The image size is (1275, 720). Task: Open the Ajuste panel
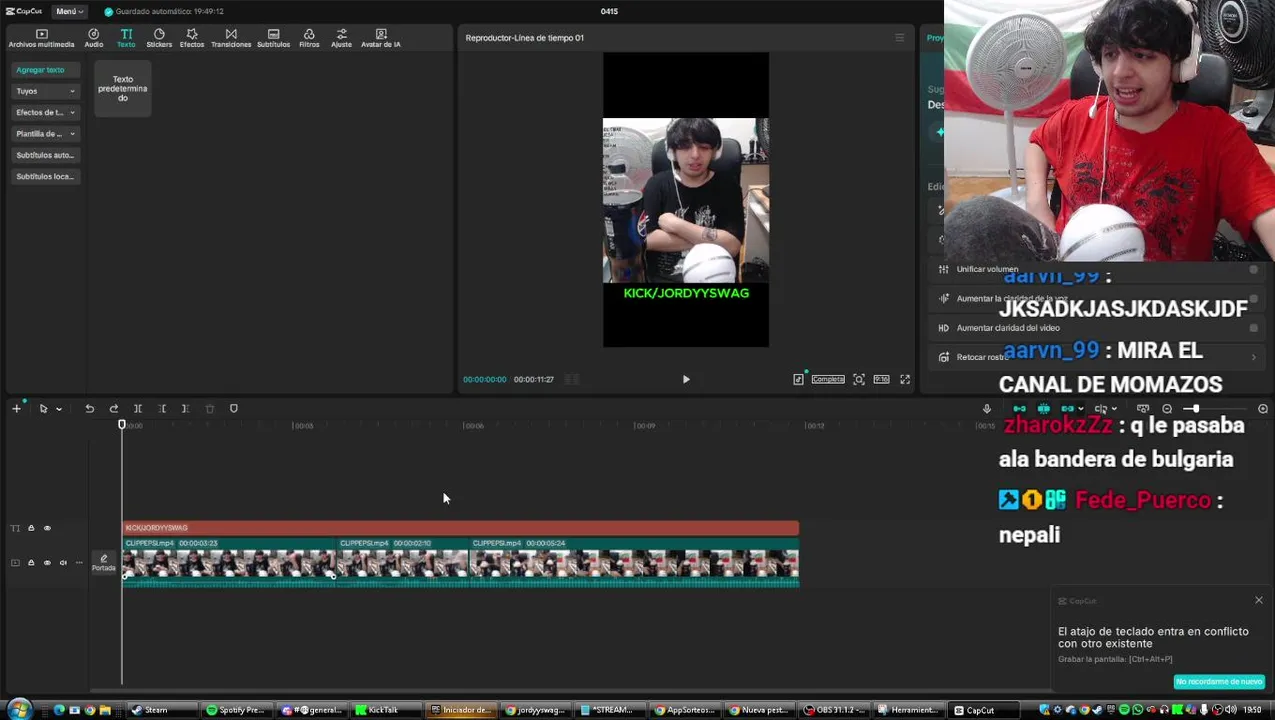click(341, 38)
